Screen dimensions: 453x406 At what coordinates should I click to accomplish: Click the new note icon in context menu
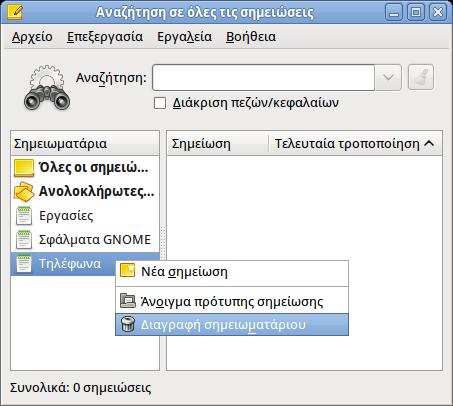coord(128,270)
